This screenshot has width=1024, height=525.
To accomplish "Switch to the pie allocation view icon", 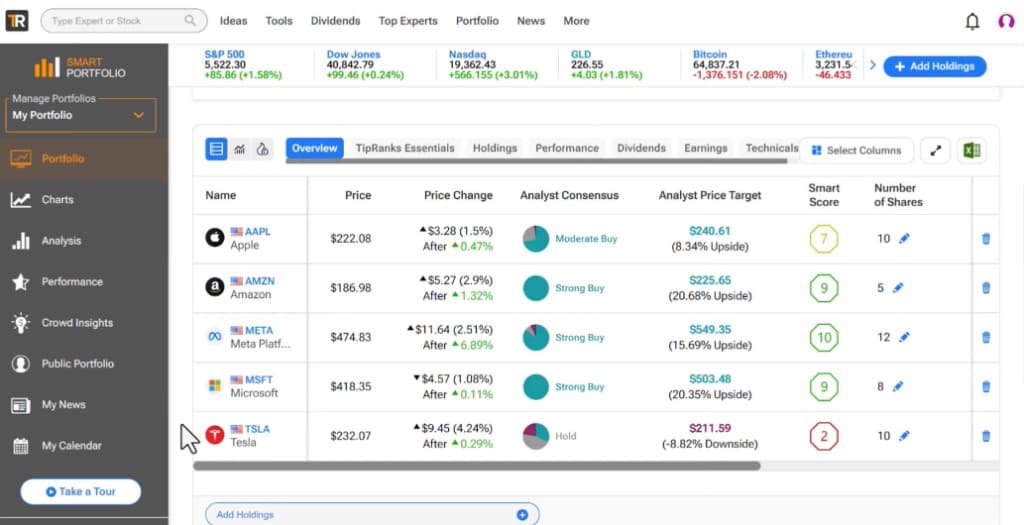I will 263,150.
